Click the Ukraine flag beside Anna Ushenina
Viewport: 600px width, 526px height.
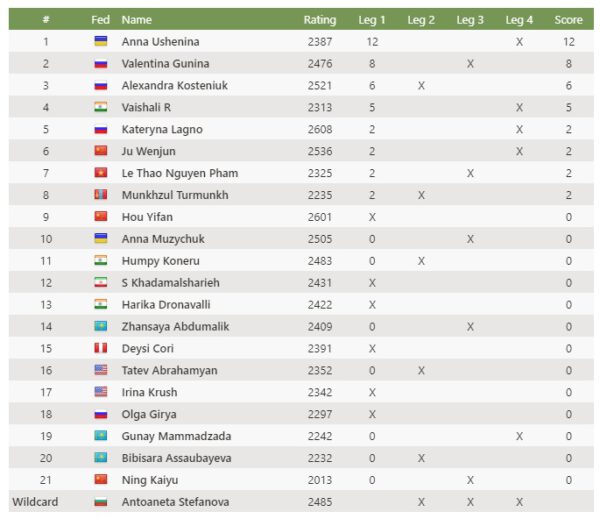click(100, 41)
